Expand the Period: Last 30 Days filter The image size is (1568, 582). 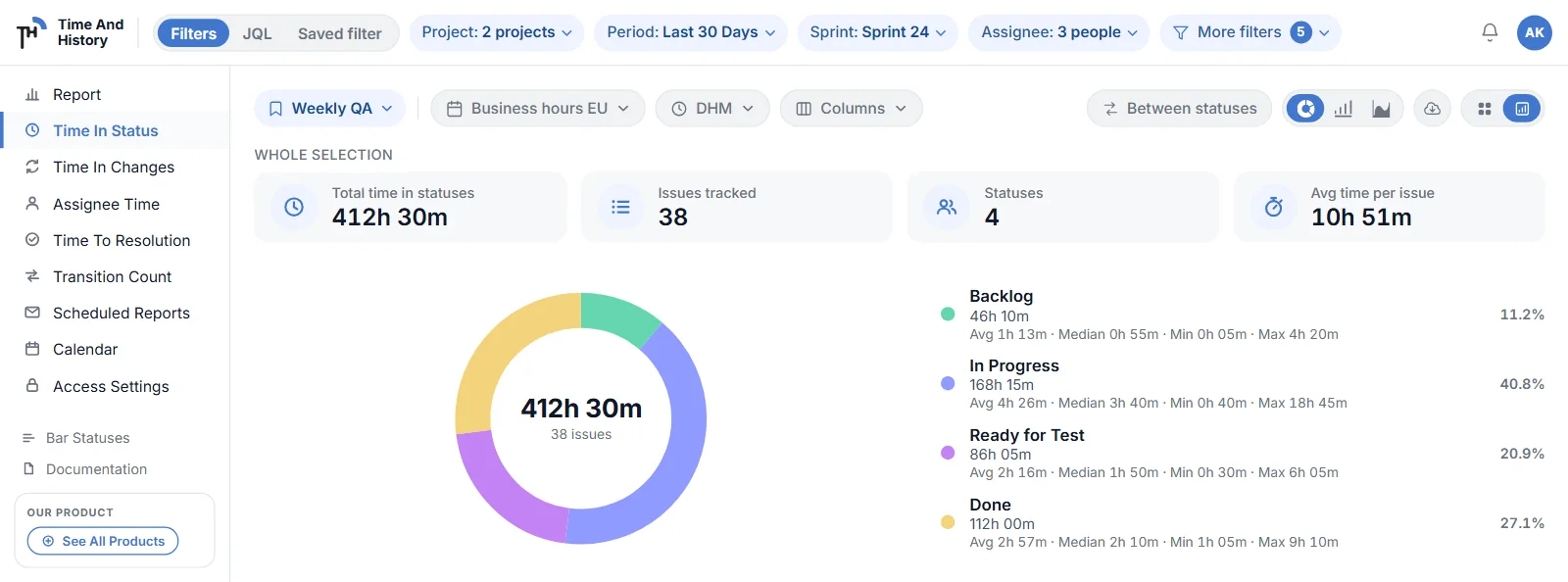[x=691, y=32]
